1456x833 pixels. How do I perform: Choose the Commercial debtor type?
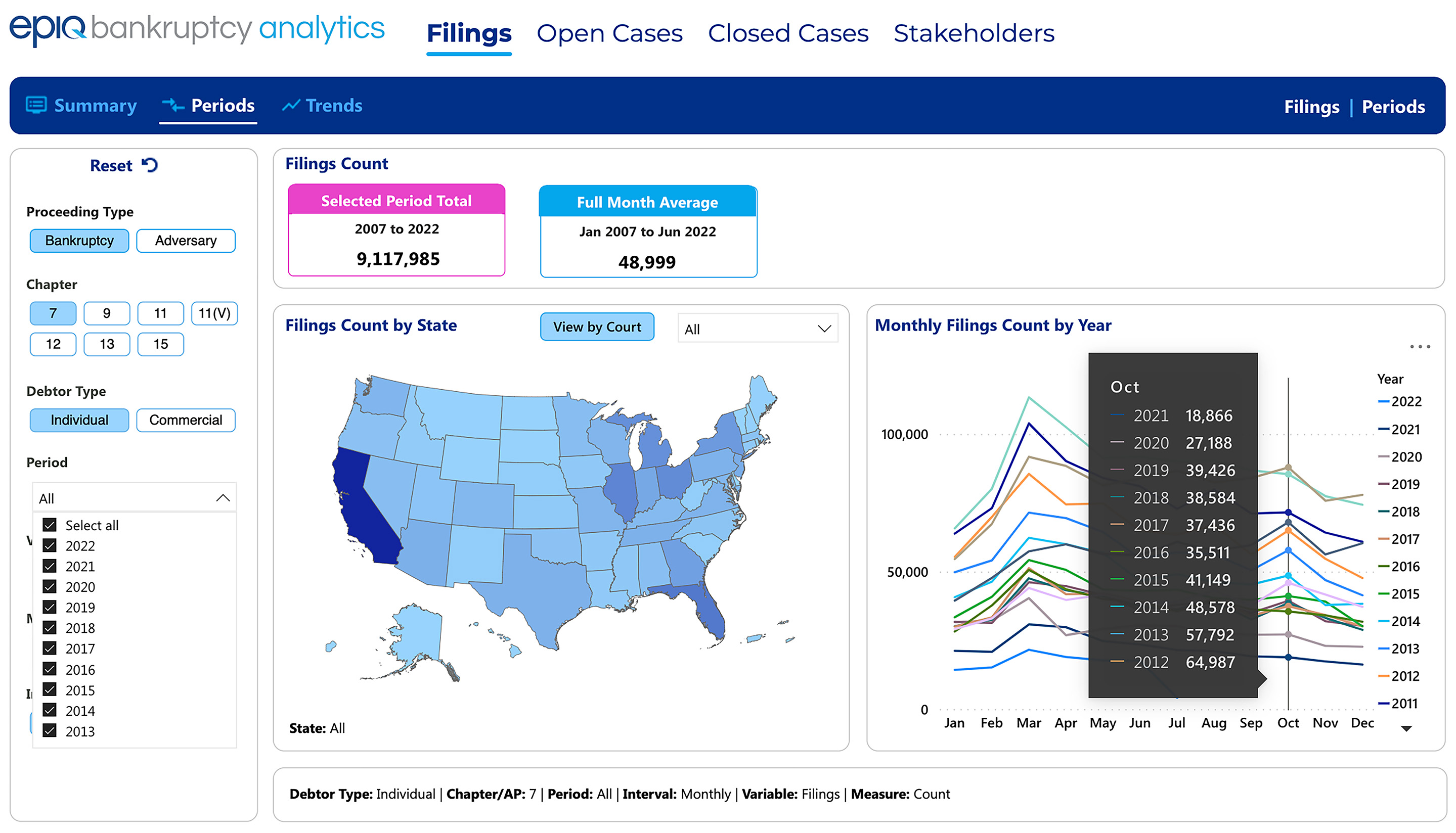tap(186, 421)
